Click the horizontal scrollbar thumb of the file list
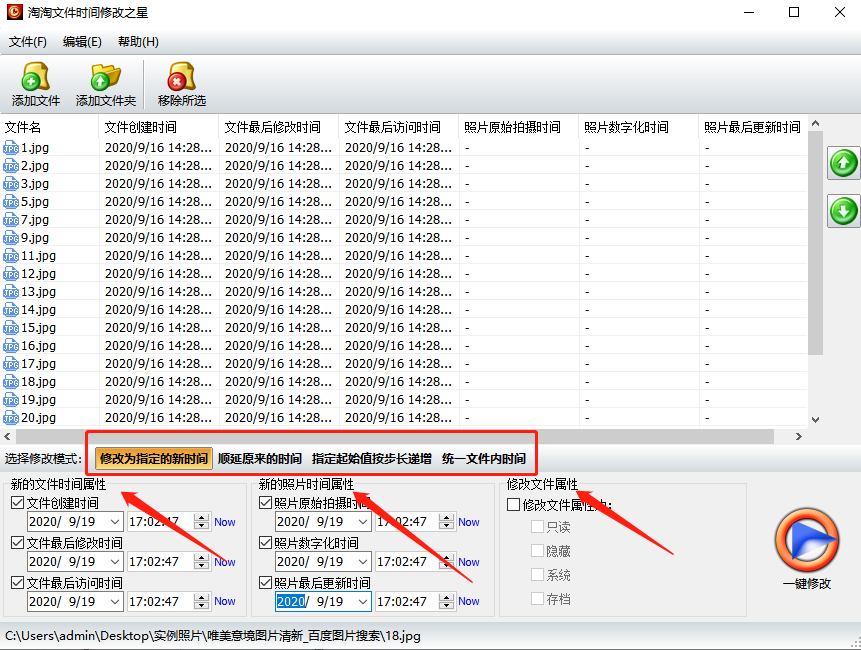Viewport: 861px width, 650px height. click(x=395, y=436)
